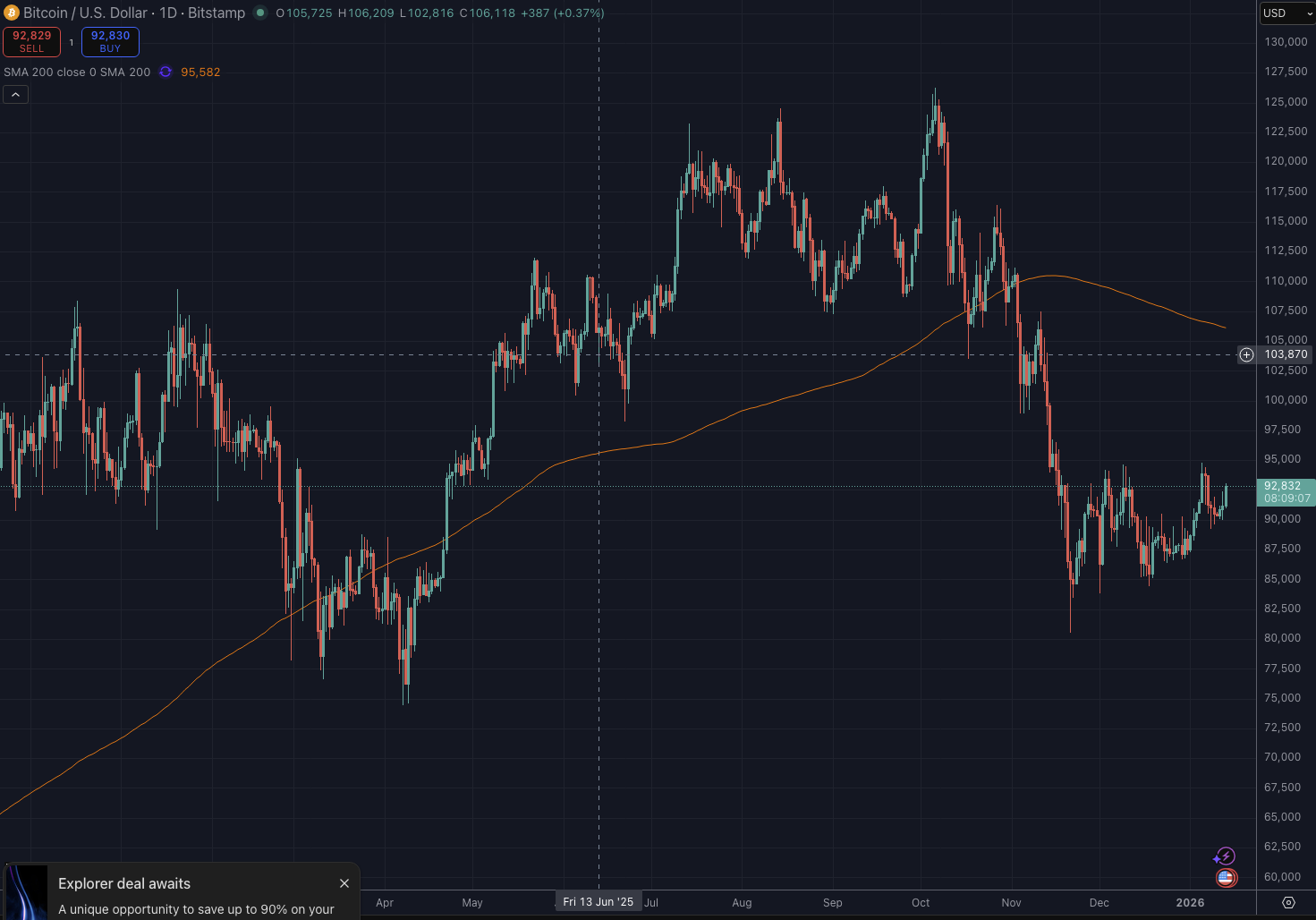Click the open value O105,725
Viewport: 1316px width, 920px height.
(x=304, y=13)
